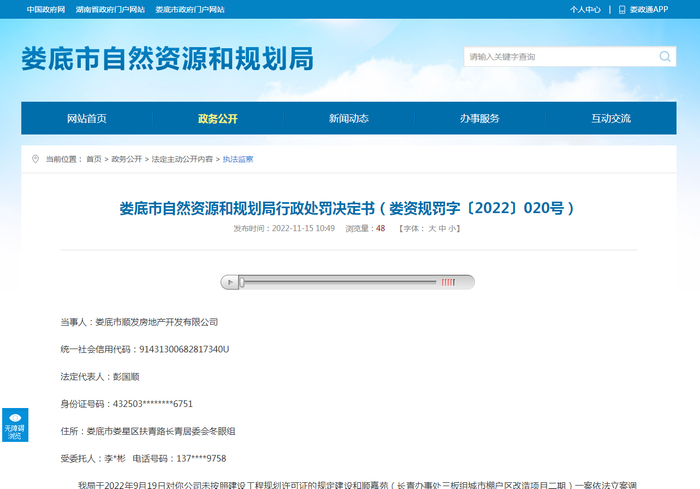
Task: Open the 网站首页 navigation tab
Action: (x=87, y=118)
